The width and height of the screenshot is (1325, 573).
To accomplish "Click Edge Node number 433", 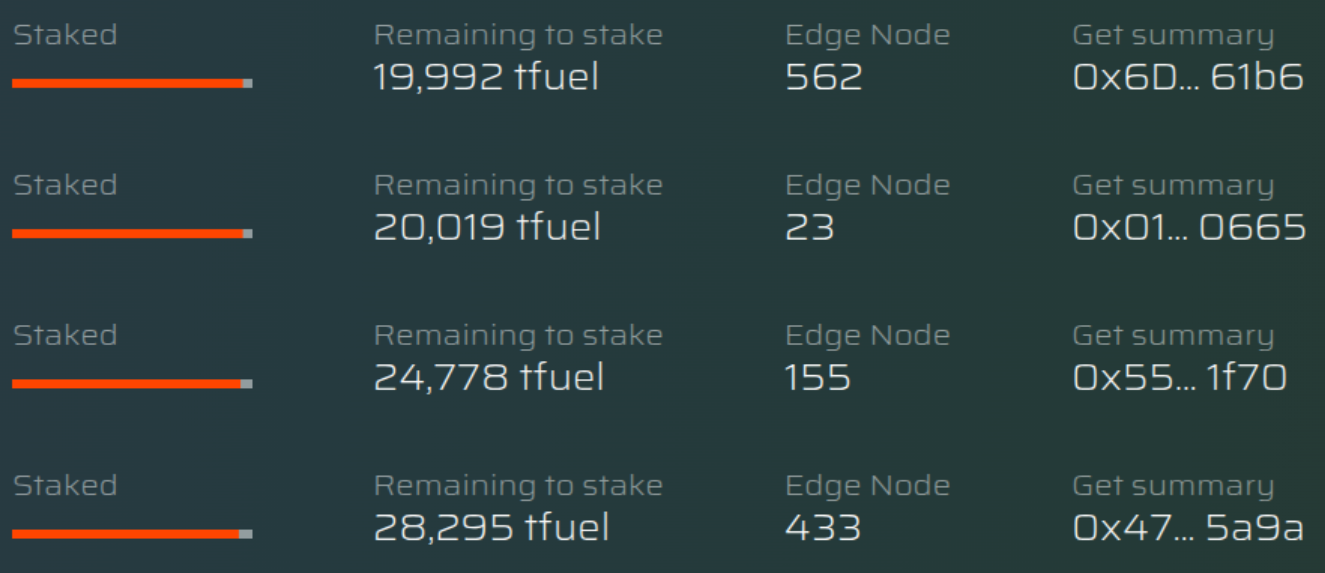I will 823,527.
